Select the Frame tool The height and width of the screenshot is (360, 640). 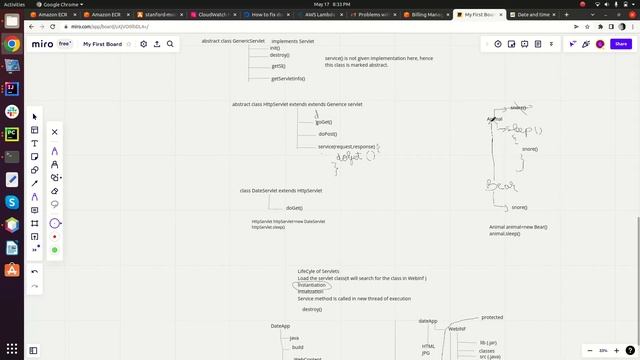click(x=35, y=223)
